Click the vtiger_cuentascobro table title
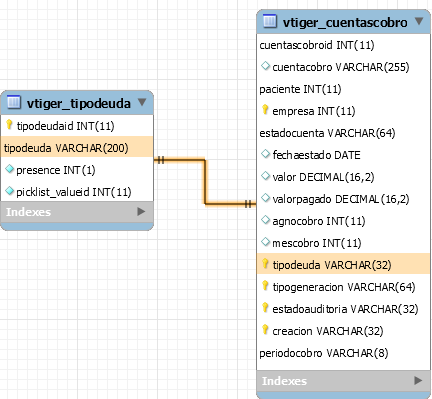Screen dimensions: 432x399 pyautogui.click(x=345, y=22)
